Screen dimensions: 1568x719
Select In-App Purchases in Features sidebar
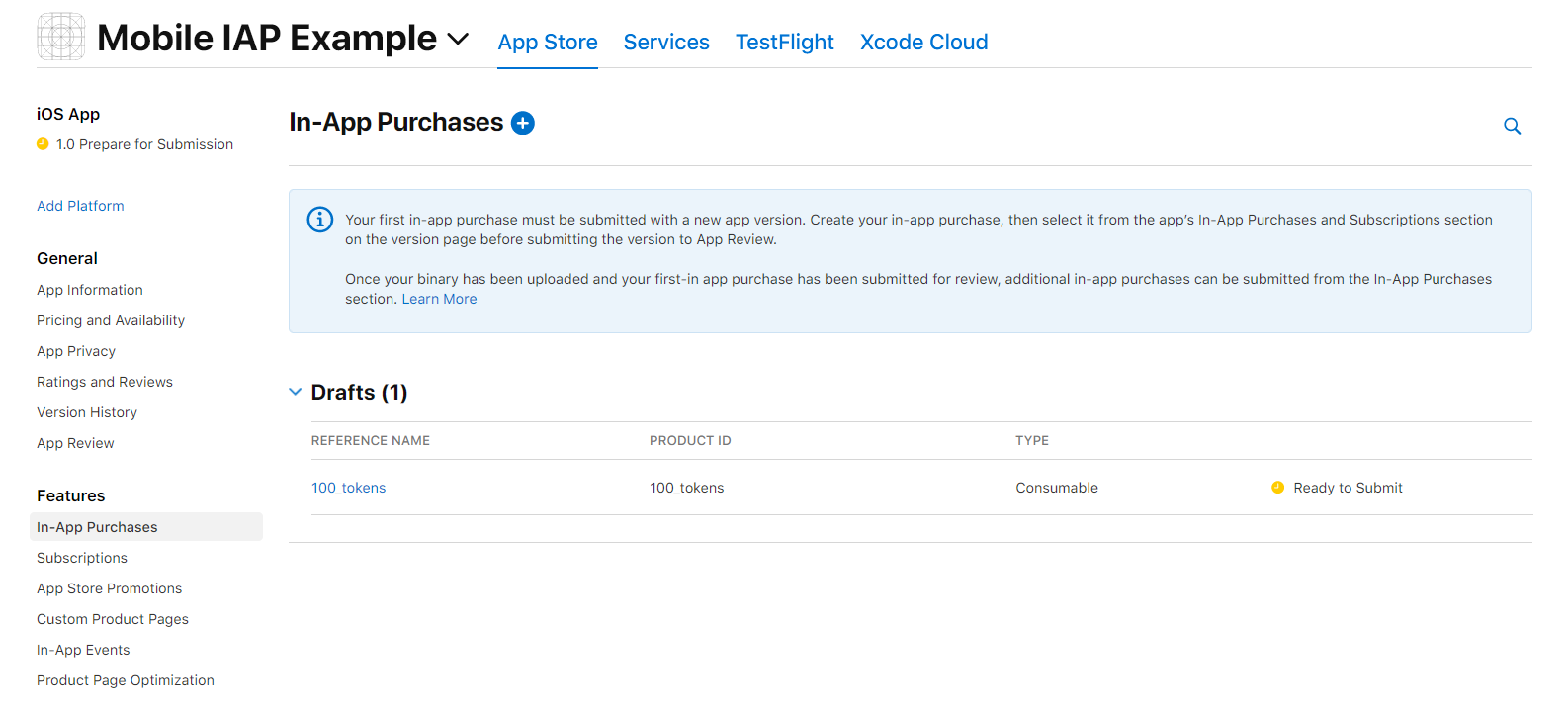click(x=146, y=527)
